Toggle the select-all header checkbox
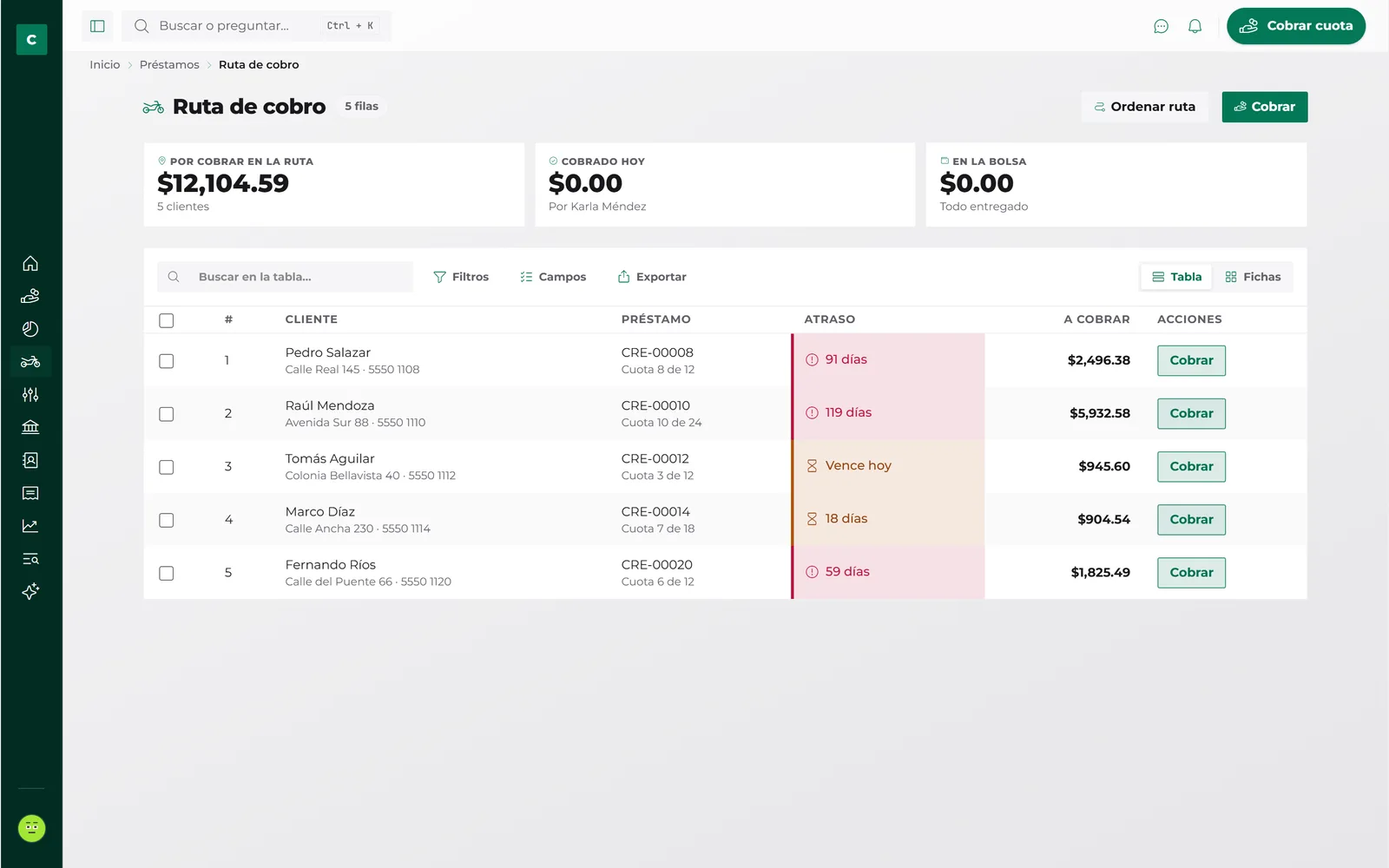The image size is (1389, 868). pos(167,320)
